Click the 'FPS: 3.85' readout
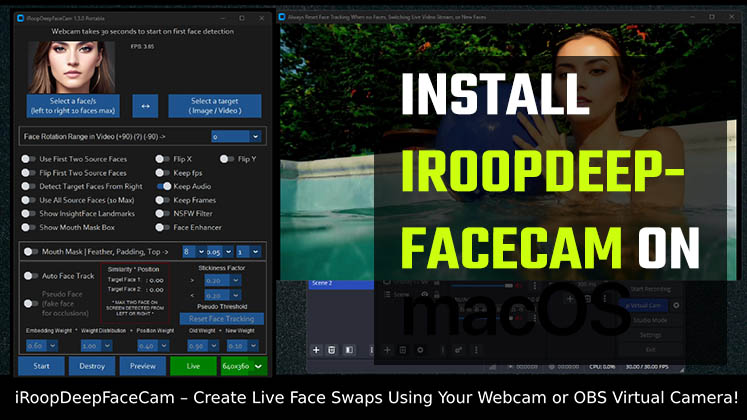Image resolution: width=747 pixels, height=420 pixels. (x=142, y=47)
